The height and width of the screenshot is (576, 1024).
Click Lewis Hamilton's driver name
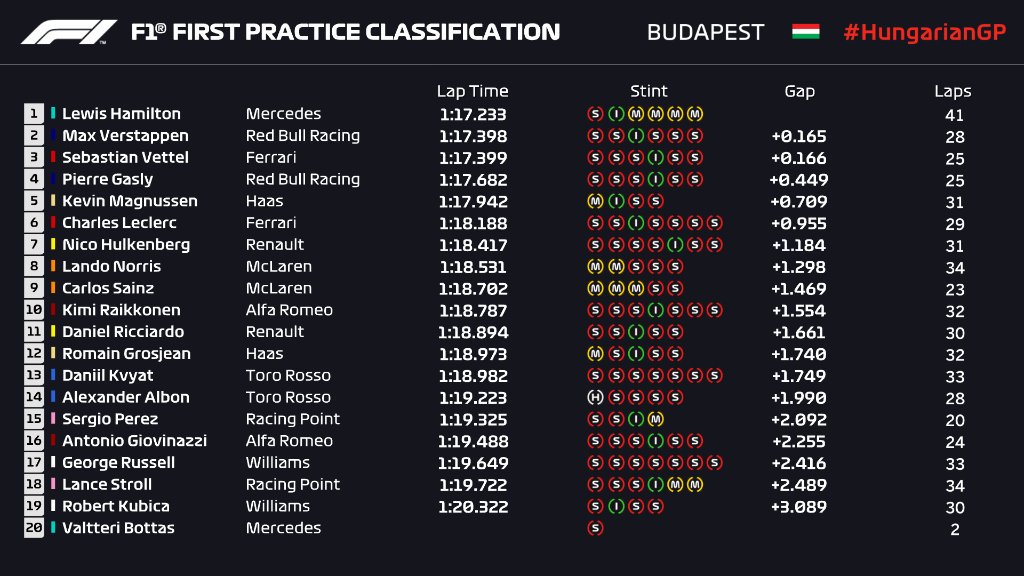point(121,114)
